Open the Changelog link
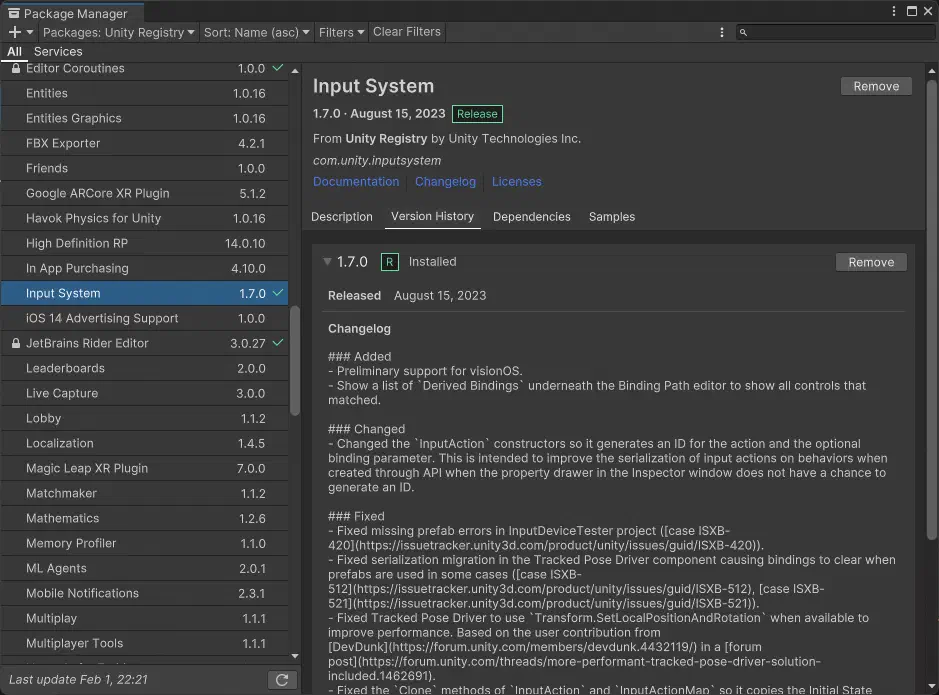939x695 pixels. 445,181
